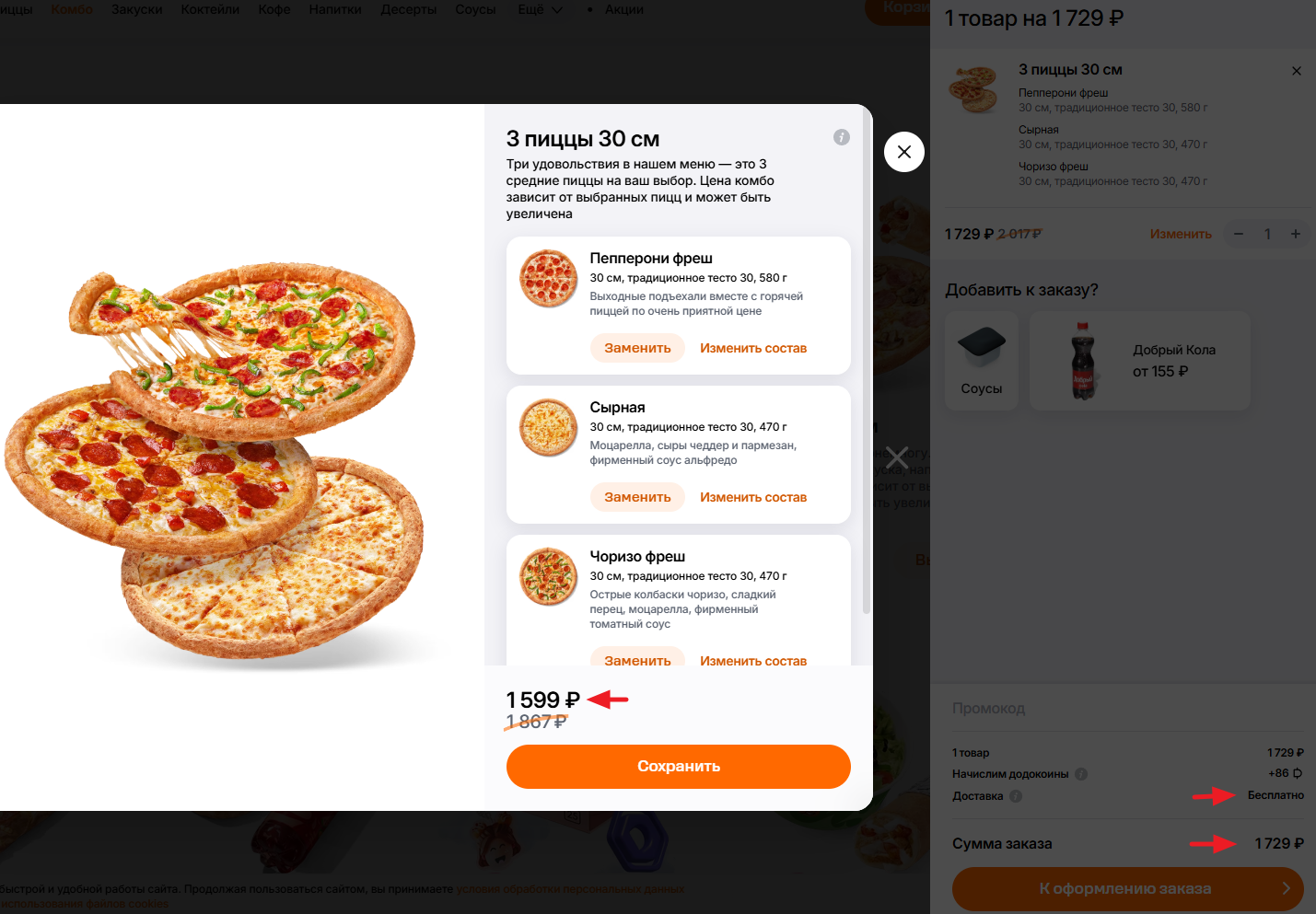1316x914 pixels.
Task: Close the 3 пиццы 30 см dialog
Action: pos(903,152)
